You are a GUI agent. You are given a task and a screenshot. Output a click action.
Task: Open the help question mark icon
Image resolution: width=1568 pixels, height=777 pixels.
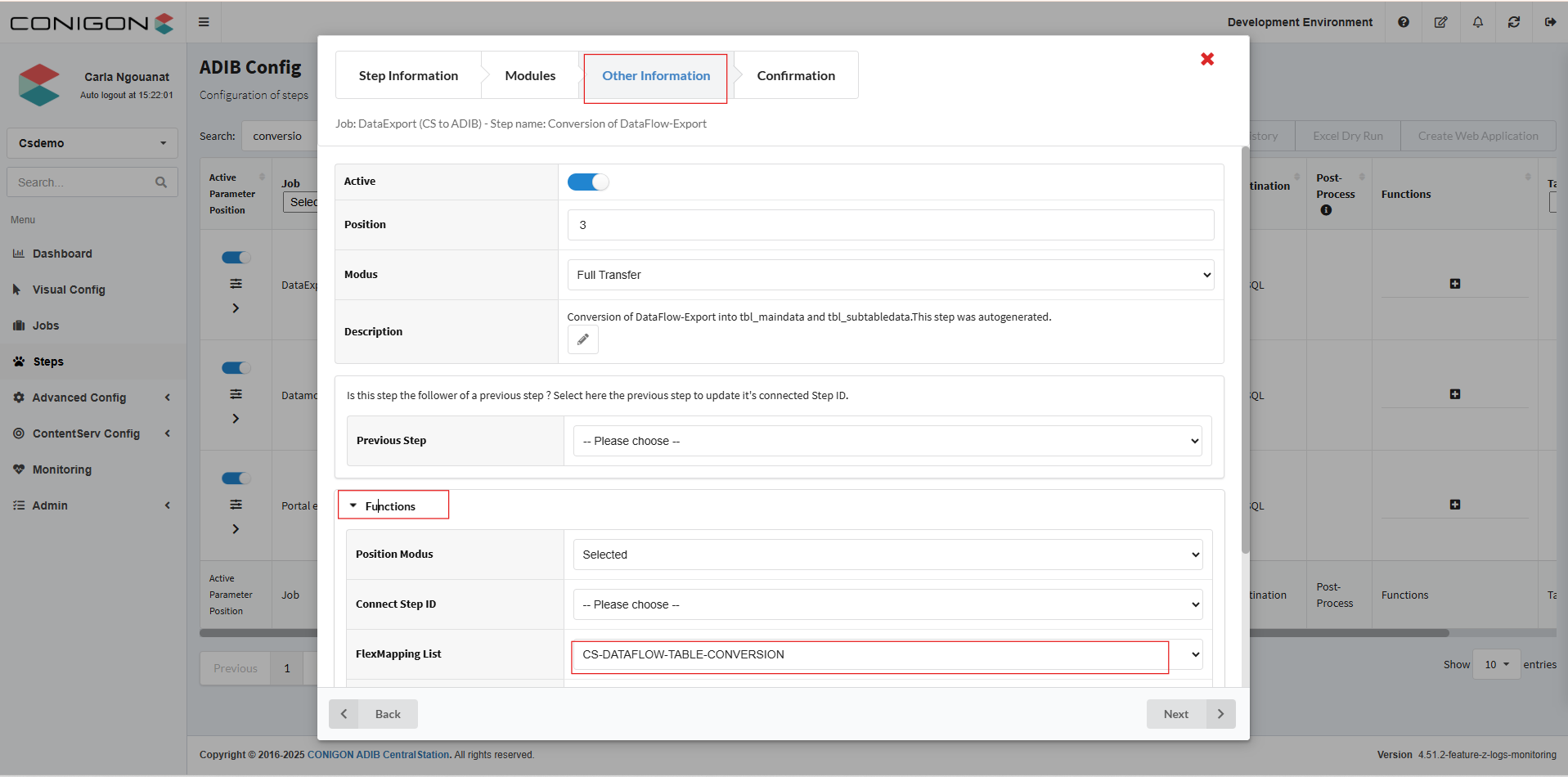click(x=1403, y=22)
